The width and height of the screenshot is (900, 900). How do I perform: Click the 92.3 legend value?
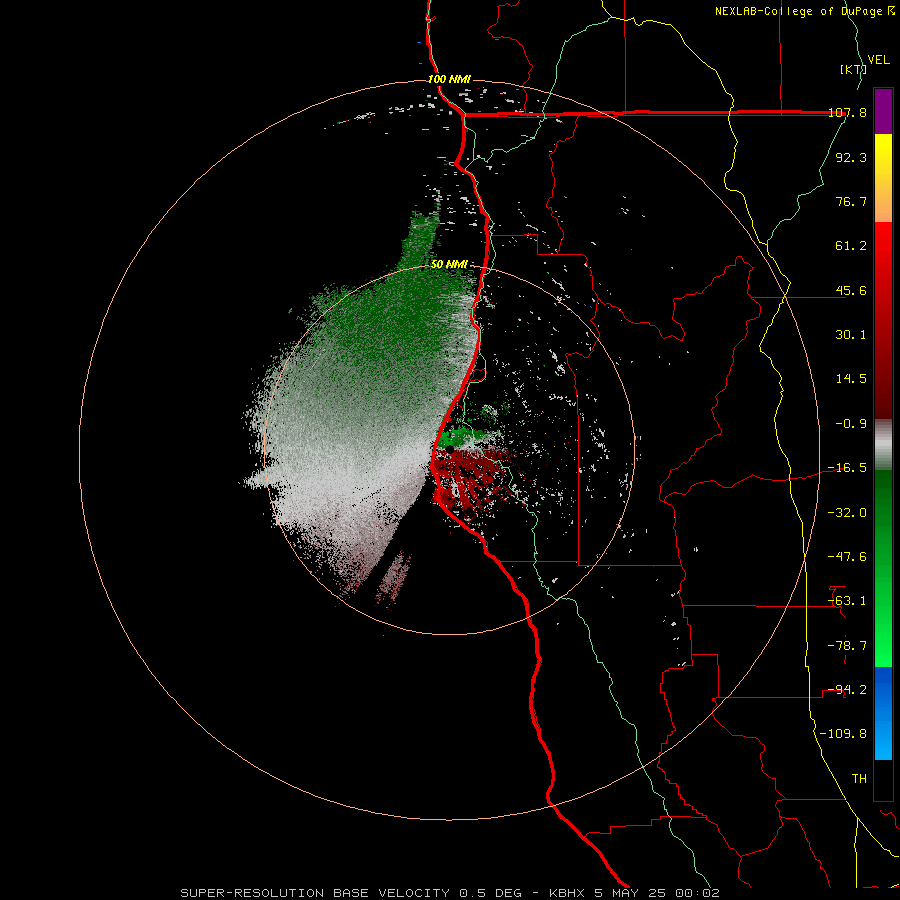coord(851,157)
